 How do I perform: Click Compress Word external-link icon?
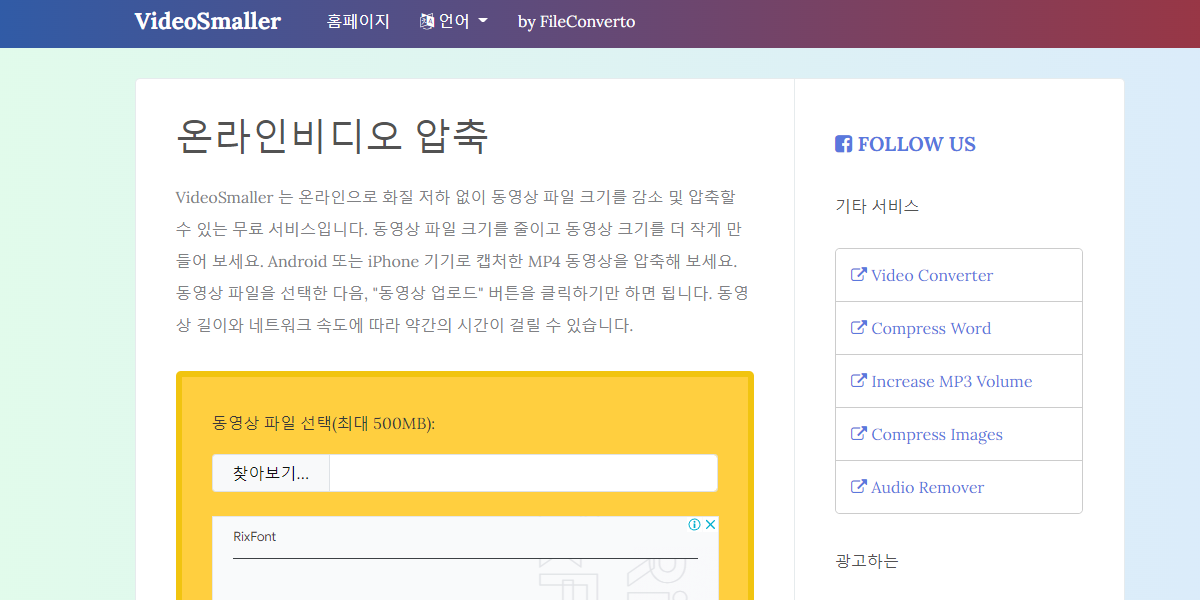point(858,327)
